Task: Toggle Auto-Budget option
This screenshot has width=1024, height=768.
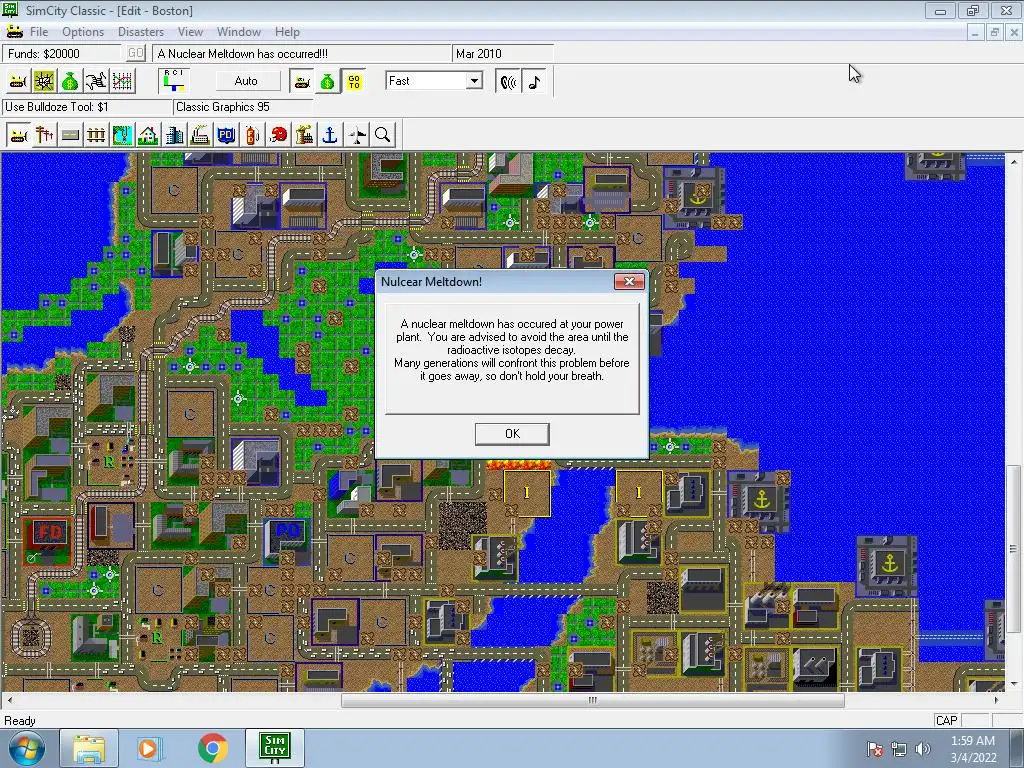Action: point(328,81)
